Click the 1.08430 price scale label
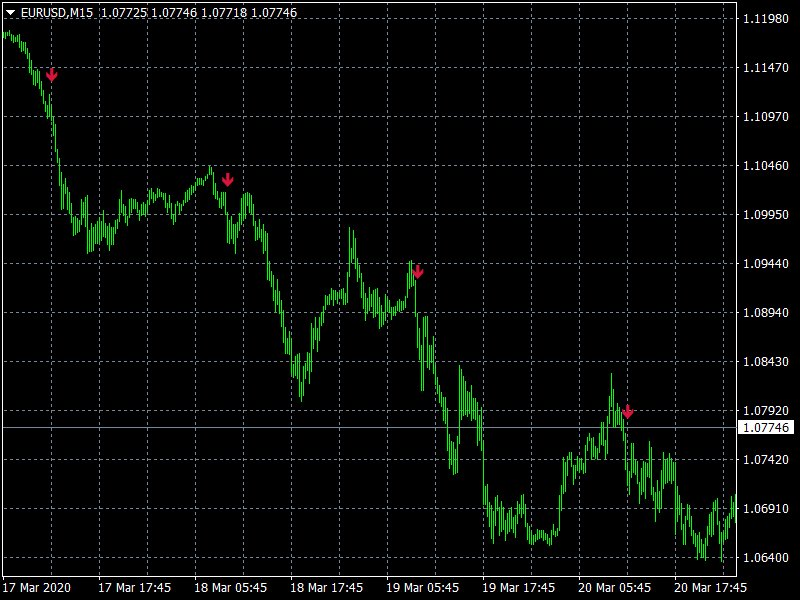 pyautogui.click(x=766, y=362)
